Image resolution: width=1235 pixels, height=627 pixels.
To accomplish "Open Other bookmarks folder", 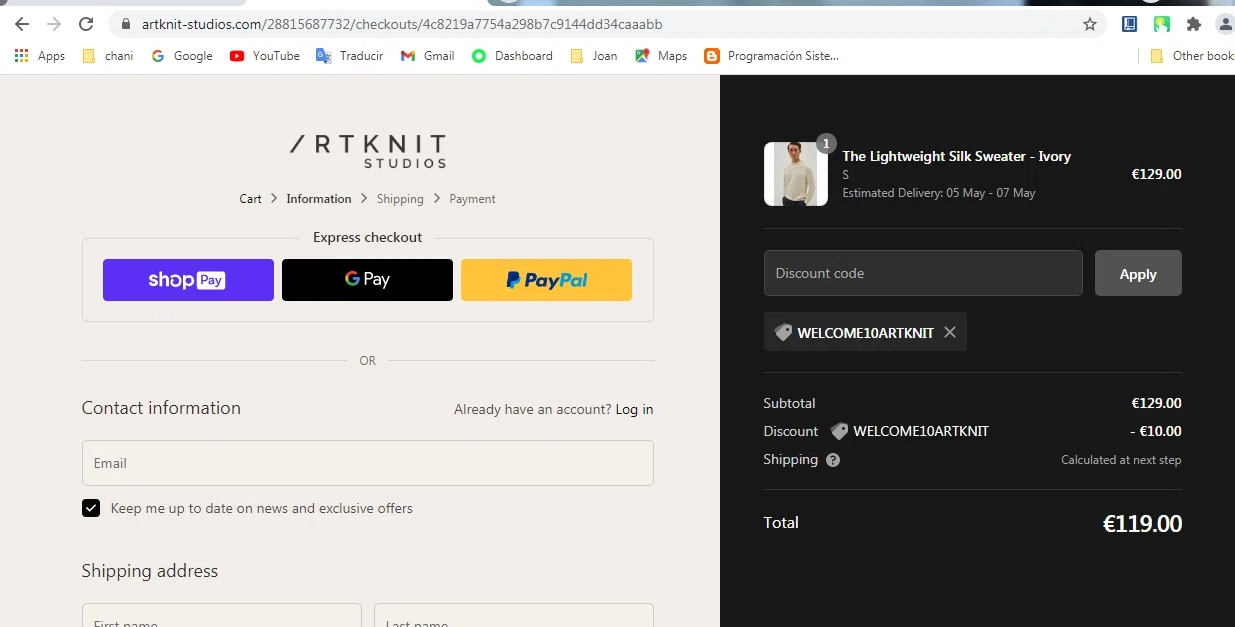I will click(1192, 56).
